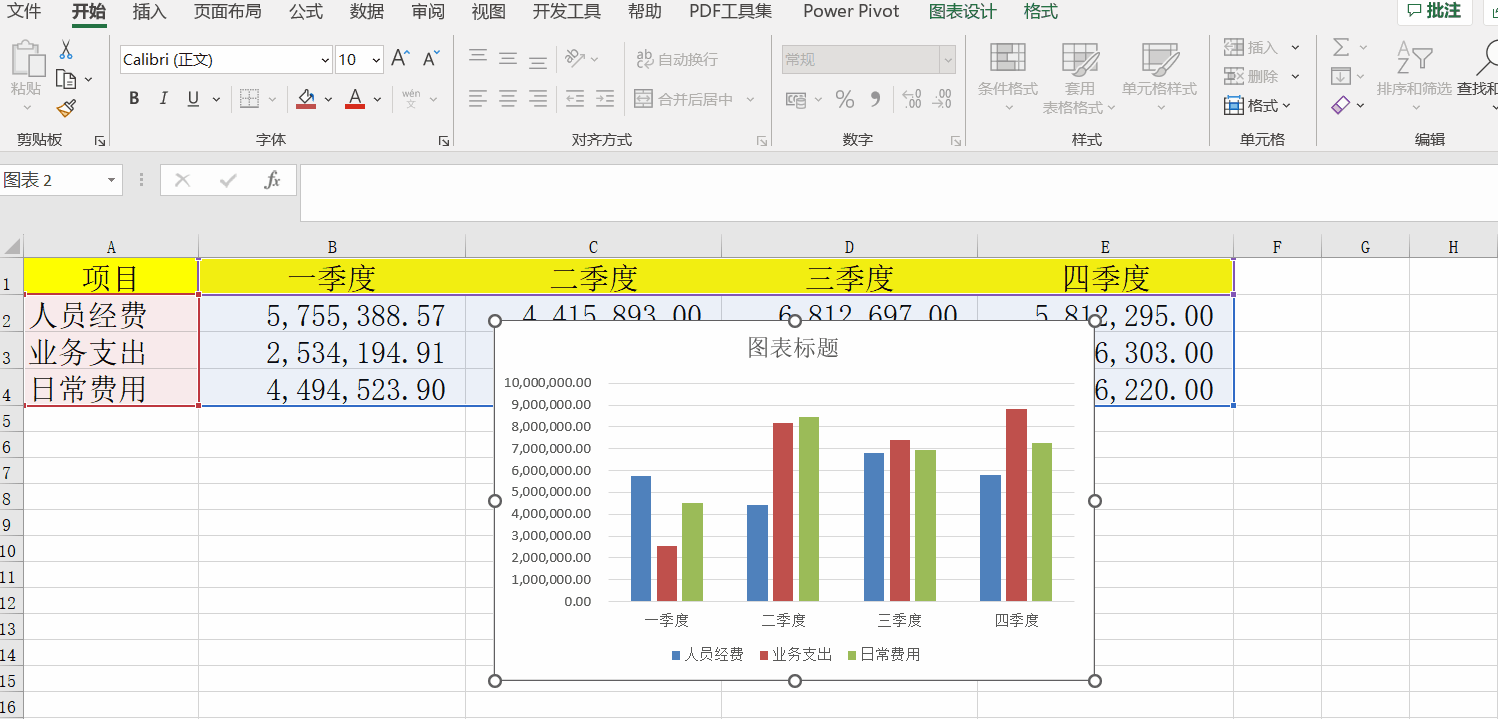Viewport: 1498px width, 719px height.
Task: Switch to Power Pivot tab
Action: tap(851, 12)
